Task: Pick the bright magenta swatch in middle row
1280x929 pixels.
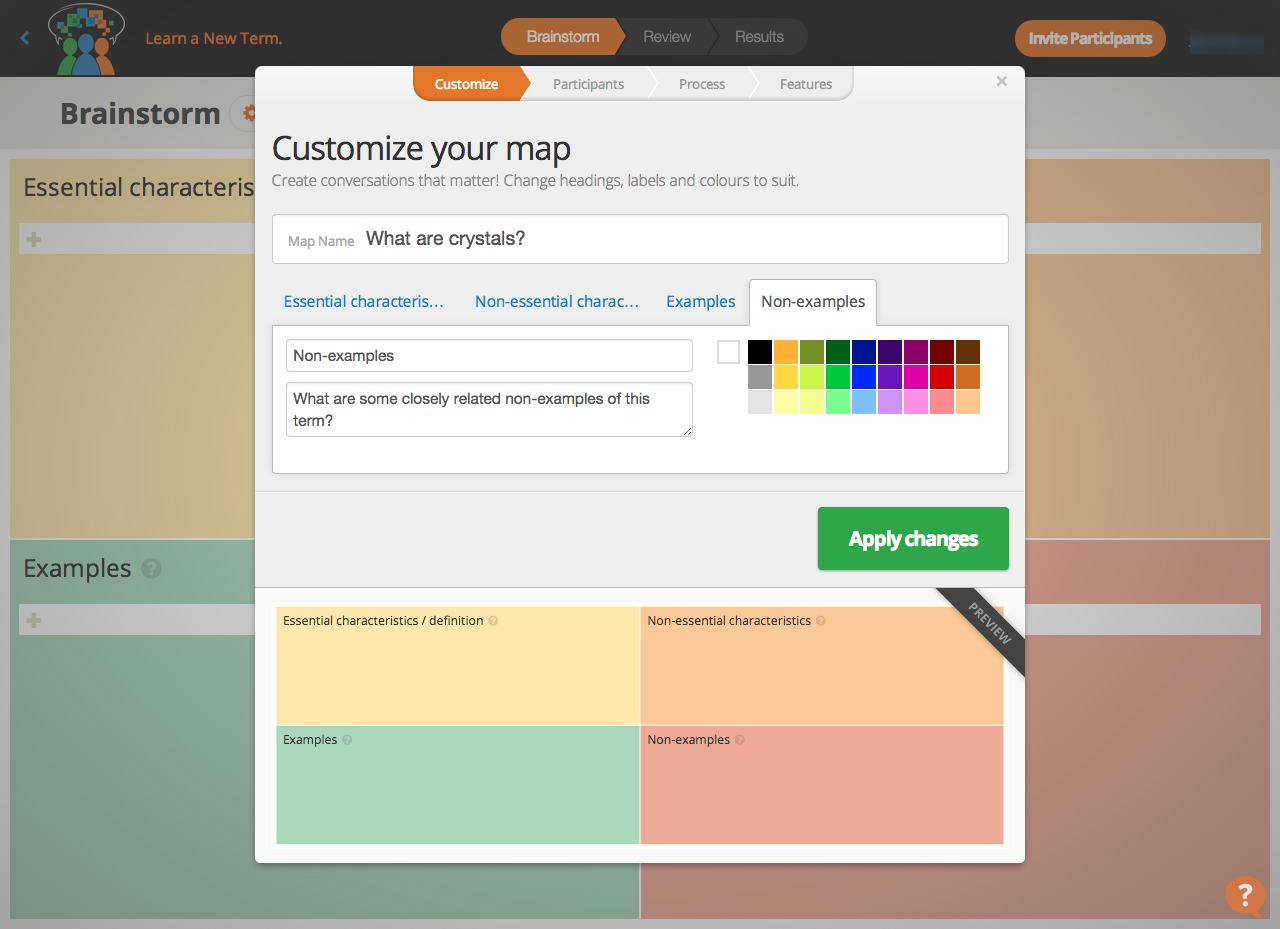Action: tap(916, 377)
